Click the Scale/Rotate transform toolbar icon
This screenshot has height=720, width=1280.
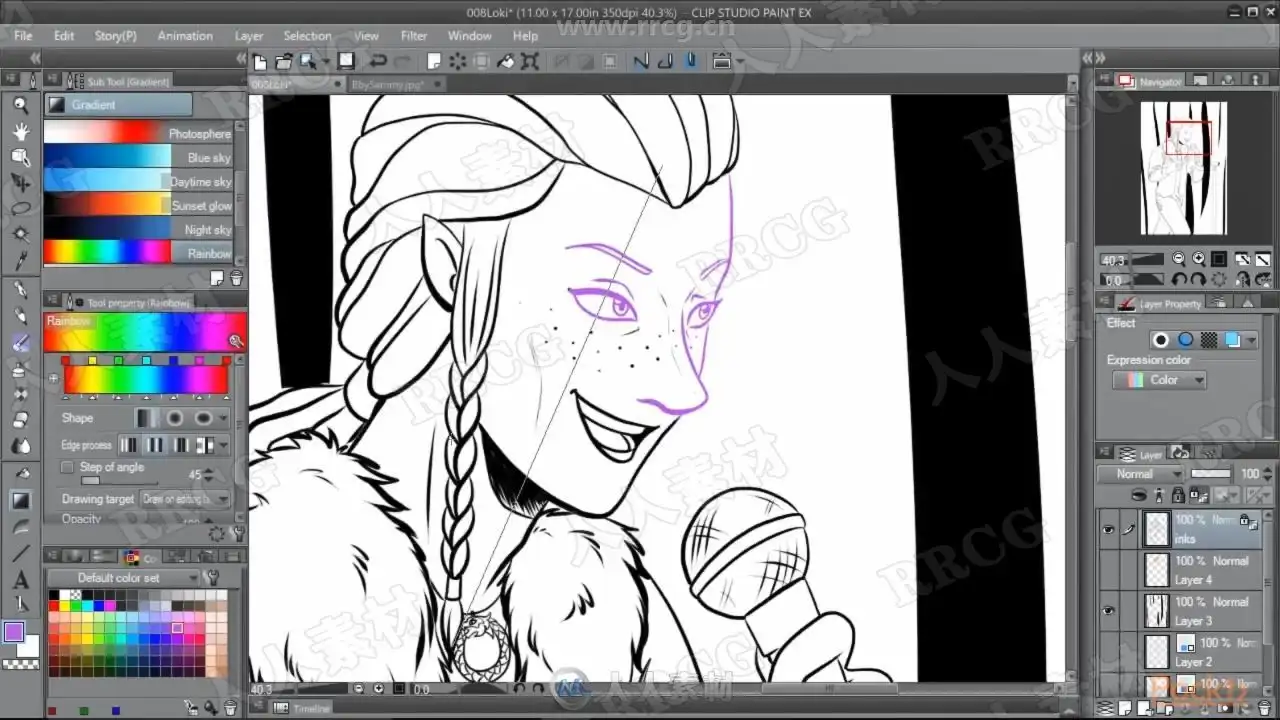(529, 61)
